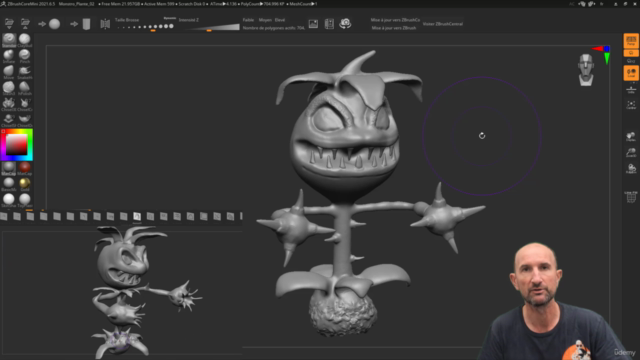Screen dimensions: 640x360
Task: Click the Center view icon
Action: (x=631, y=105)
